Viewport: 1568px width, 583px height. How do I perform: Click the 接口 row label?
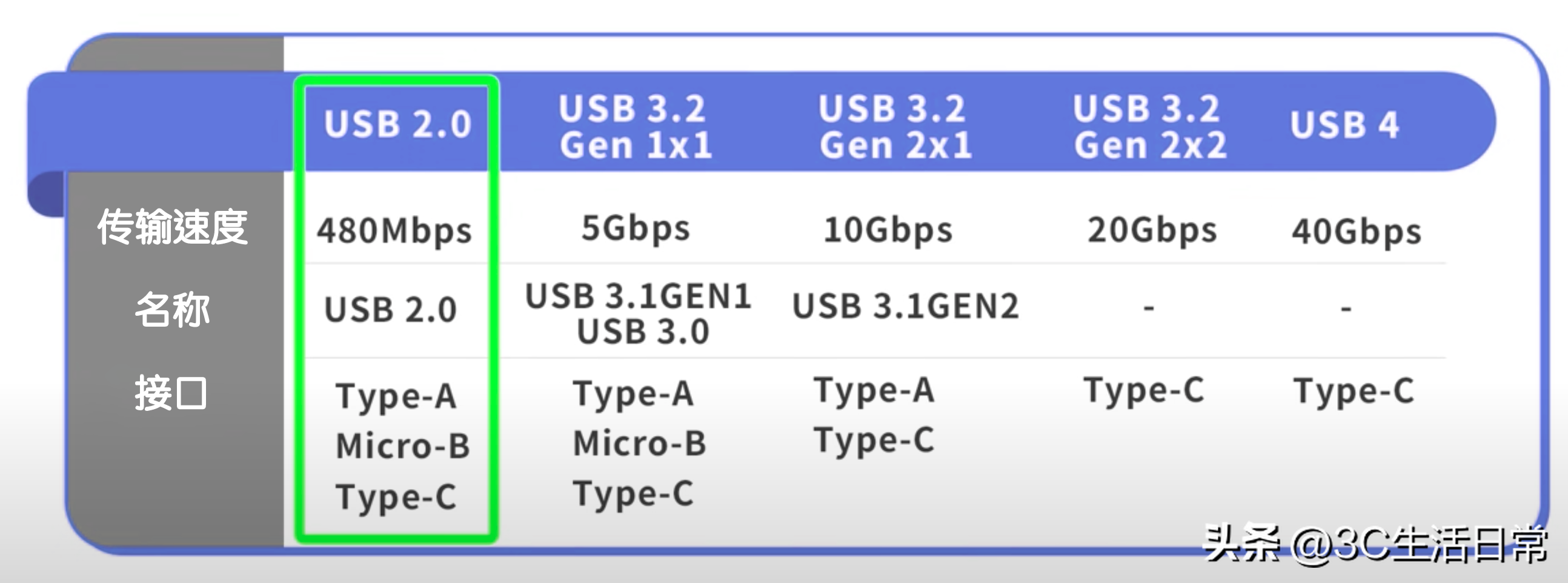pyautogui.click(x=171, y=393)
